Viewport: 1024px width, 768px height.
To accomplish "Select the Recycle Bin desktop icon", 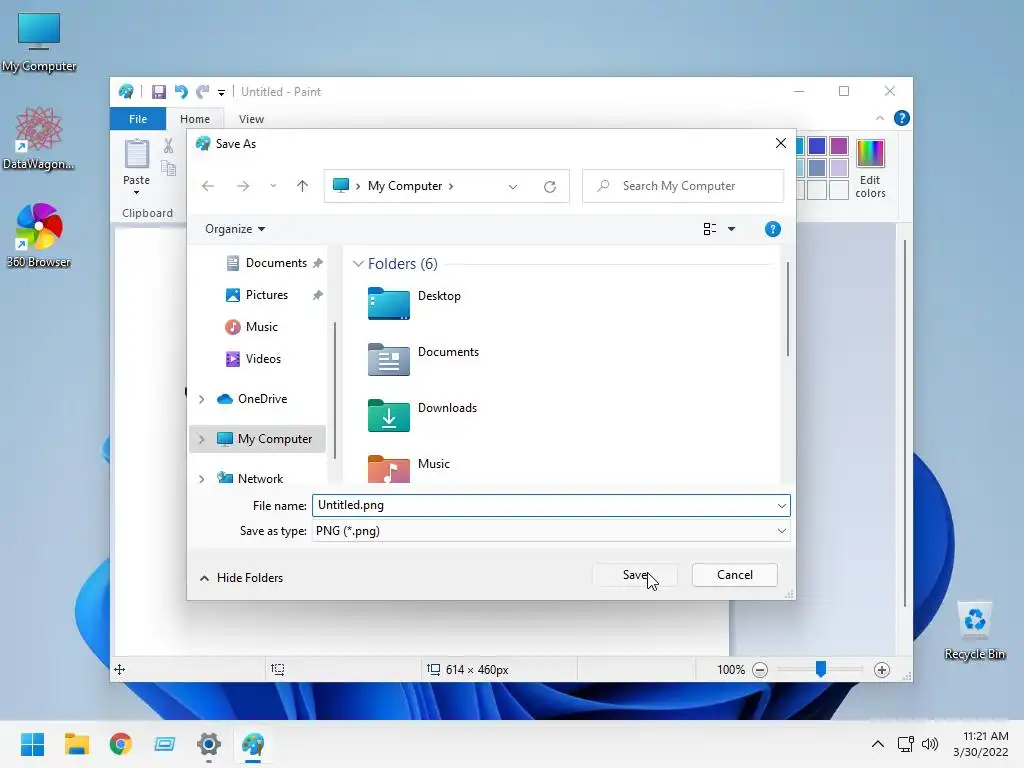I will pos(974,630).
